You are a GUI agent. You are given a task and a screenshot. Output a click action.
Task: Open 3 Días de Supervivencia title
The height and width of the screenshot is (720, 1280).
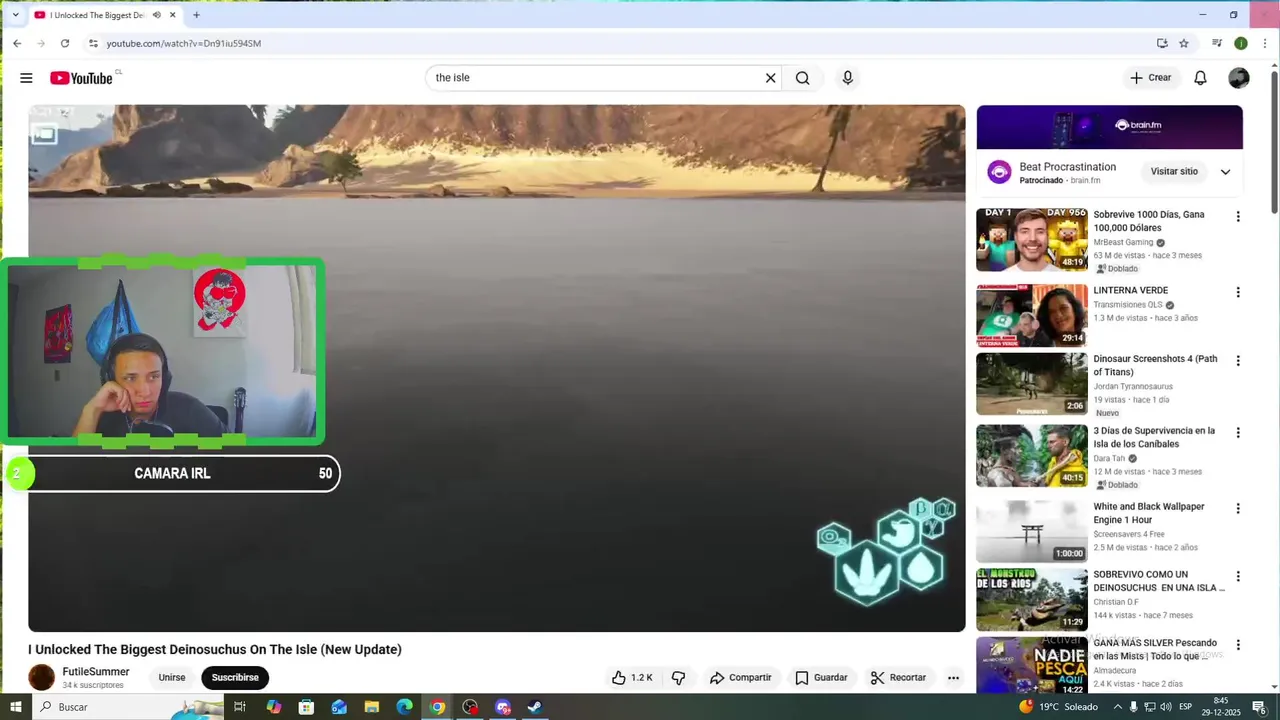pos(1154,437)
